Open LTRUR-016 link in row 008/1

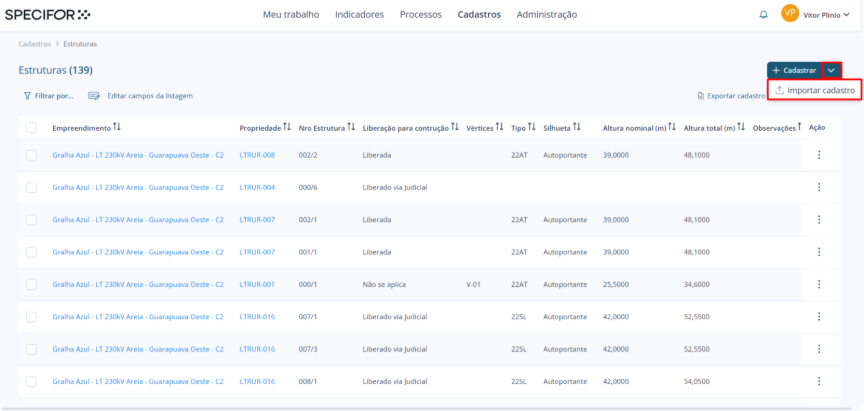click(x=257, y=381)
